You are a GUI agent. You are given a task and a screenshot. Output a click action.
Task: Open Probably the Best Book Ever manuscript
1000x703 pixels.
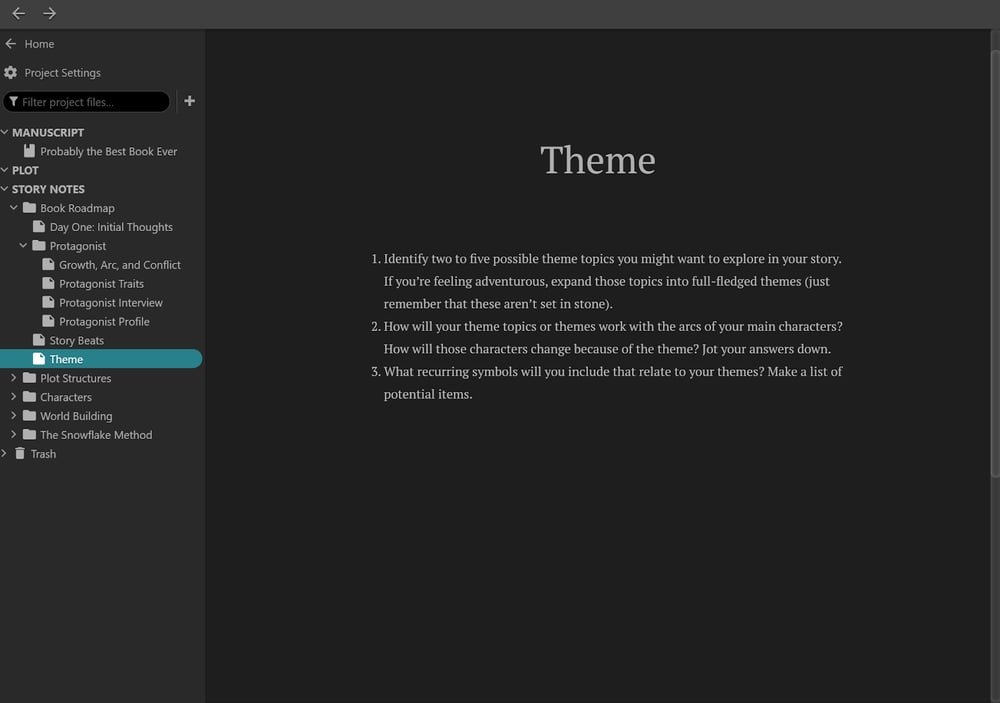click(x=108, y=151)
